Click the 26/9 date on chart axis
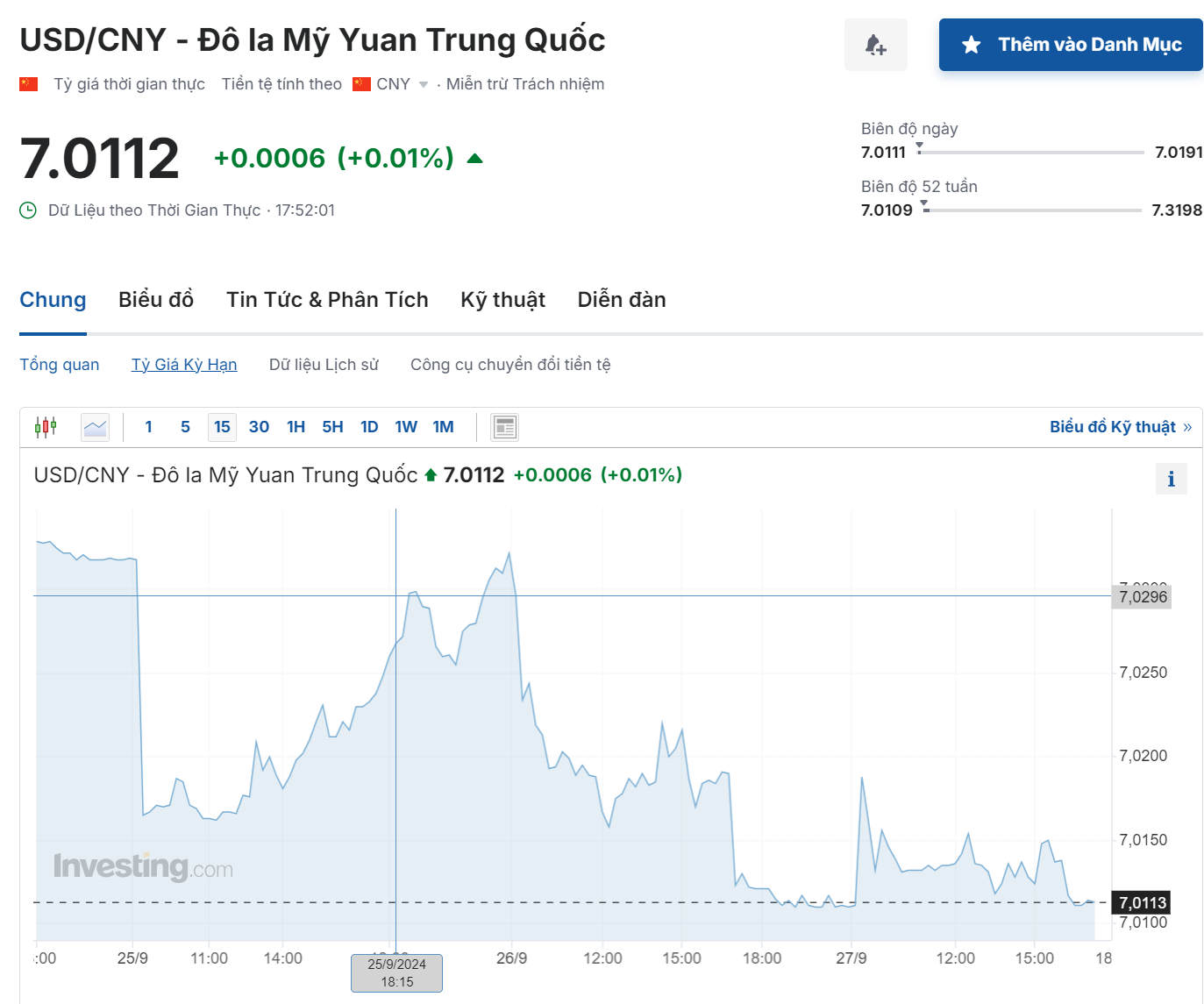 click(511, 958)
